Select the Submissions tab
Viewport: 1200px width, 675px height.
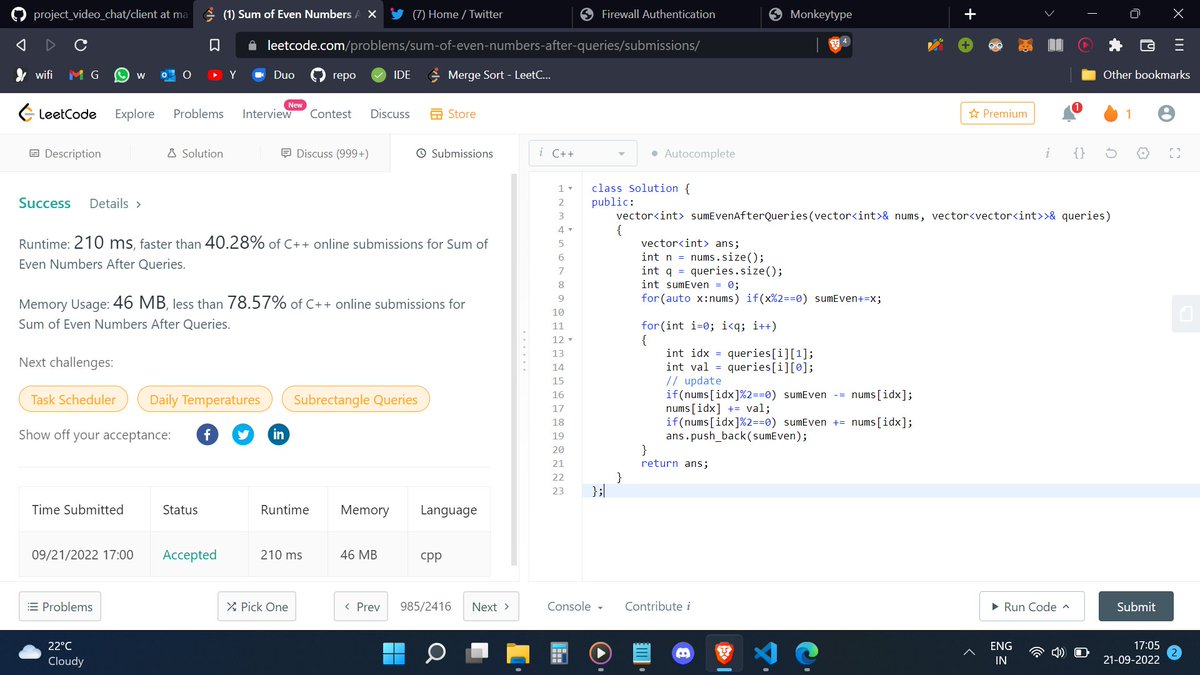tap(454, 154)
